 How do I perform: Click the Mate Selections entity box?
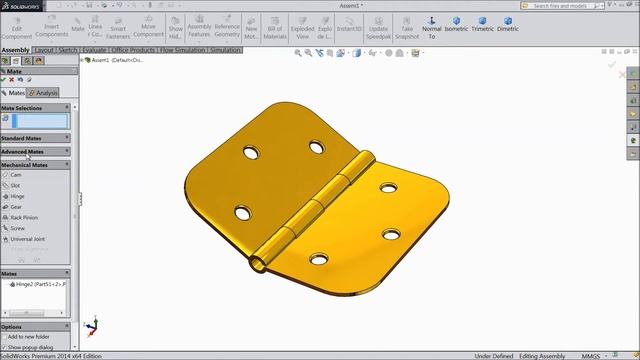point(40,121)
